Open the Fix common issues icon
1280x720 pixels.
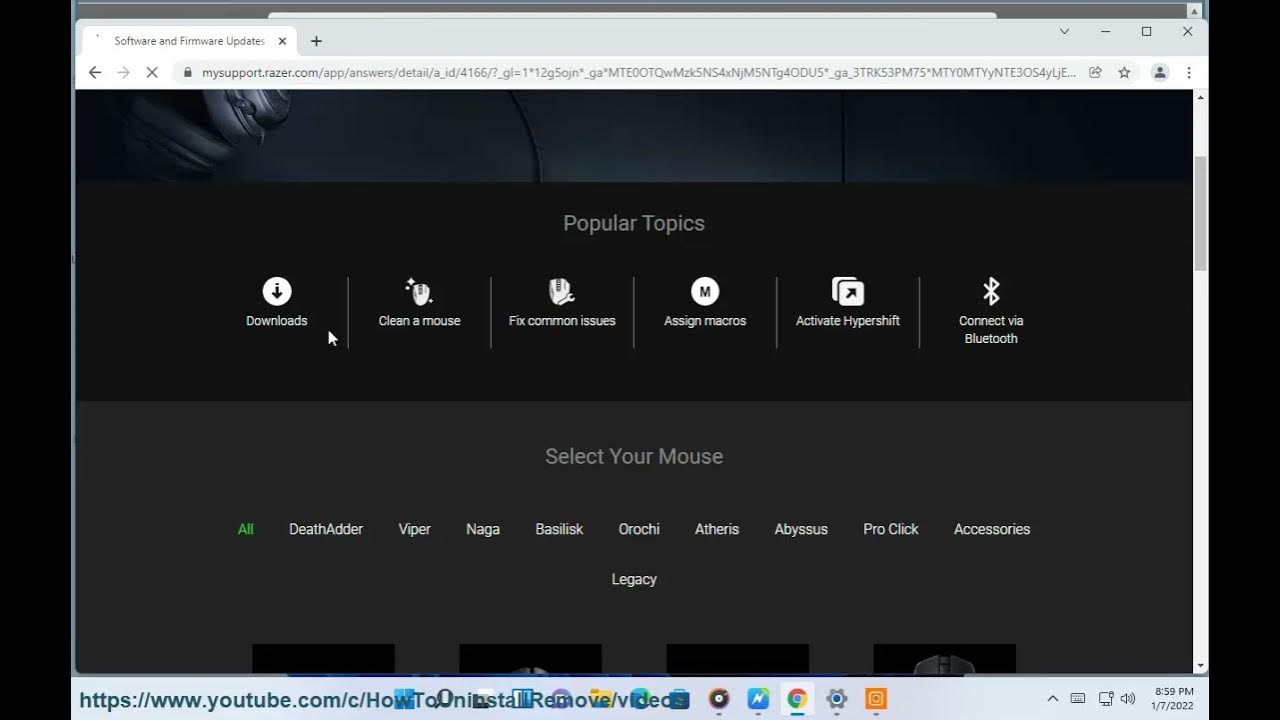(562, 291)
